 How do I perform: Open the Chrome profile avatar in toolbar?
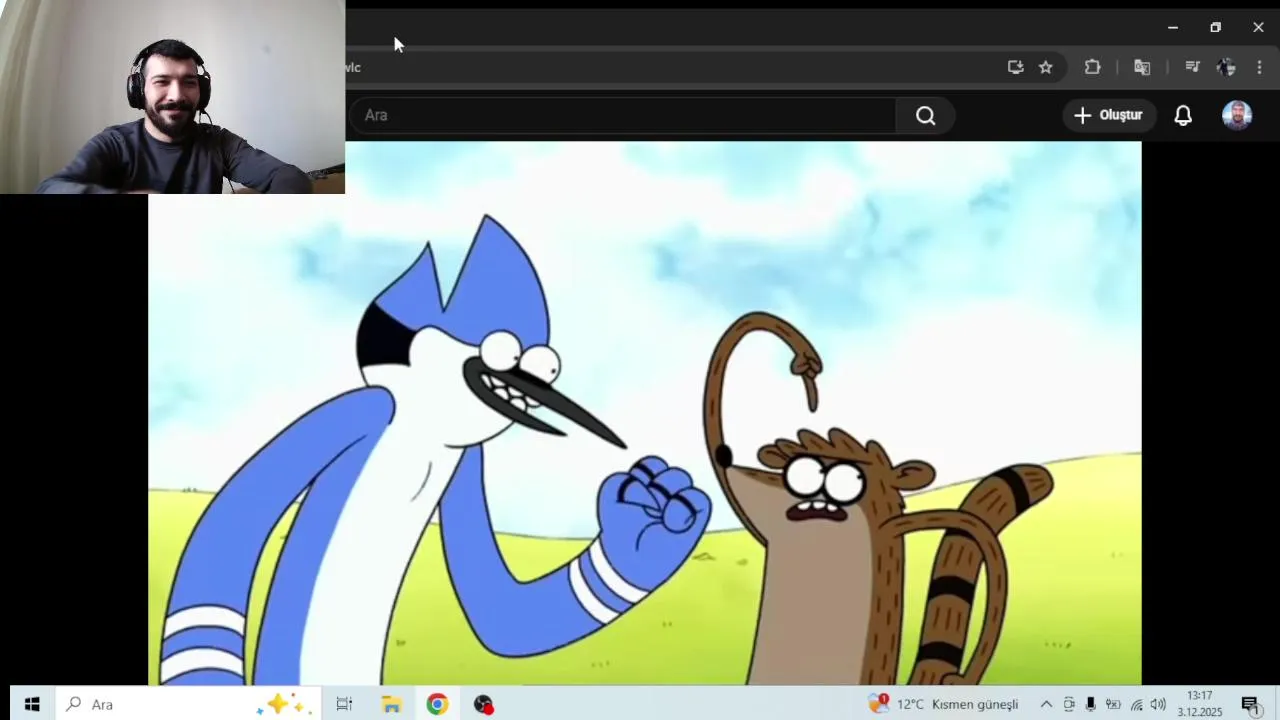coord(1226,67)
